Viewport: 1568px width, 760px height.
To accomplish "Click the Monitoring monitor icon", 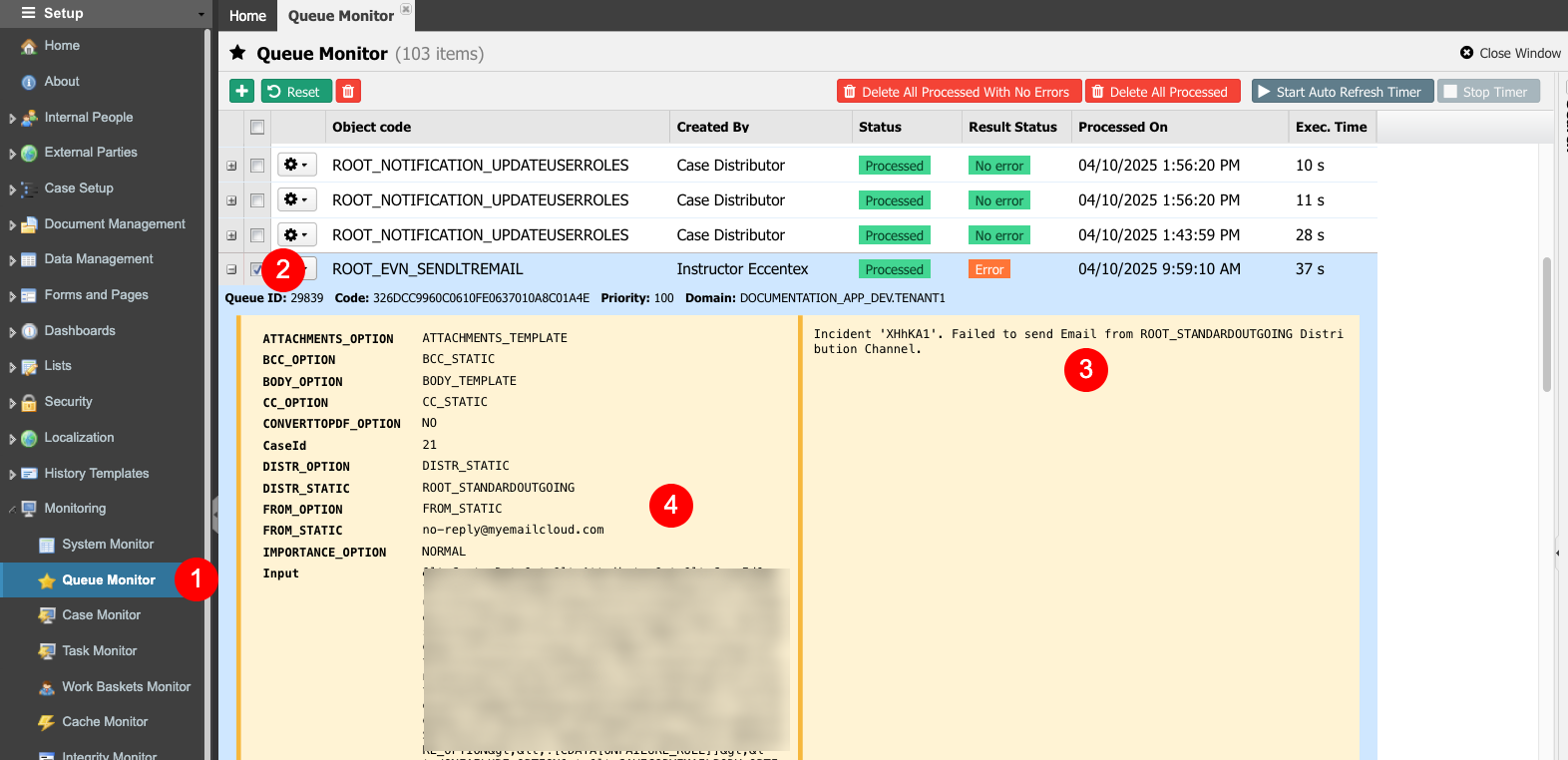I will [x=29, y=509].
